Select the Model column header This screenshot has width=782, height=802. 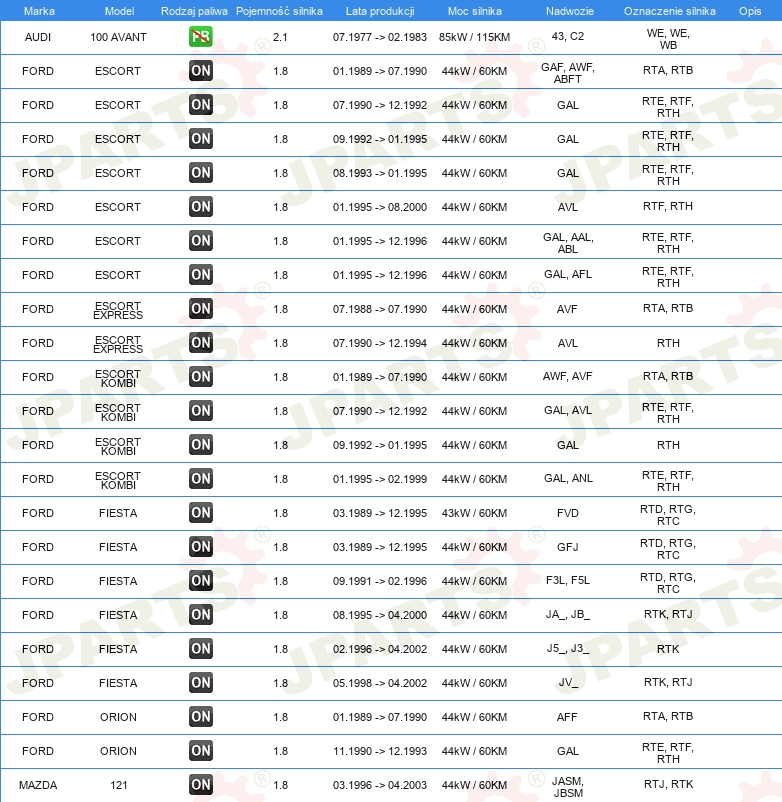(x=118, y=11)
